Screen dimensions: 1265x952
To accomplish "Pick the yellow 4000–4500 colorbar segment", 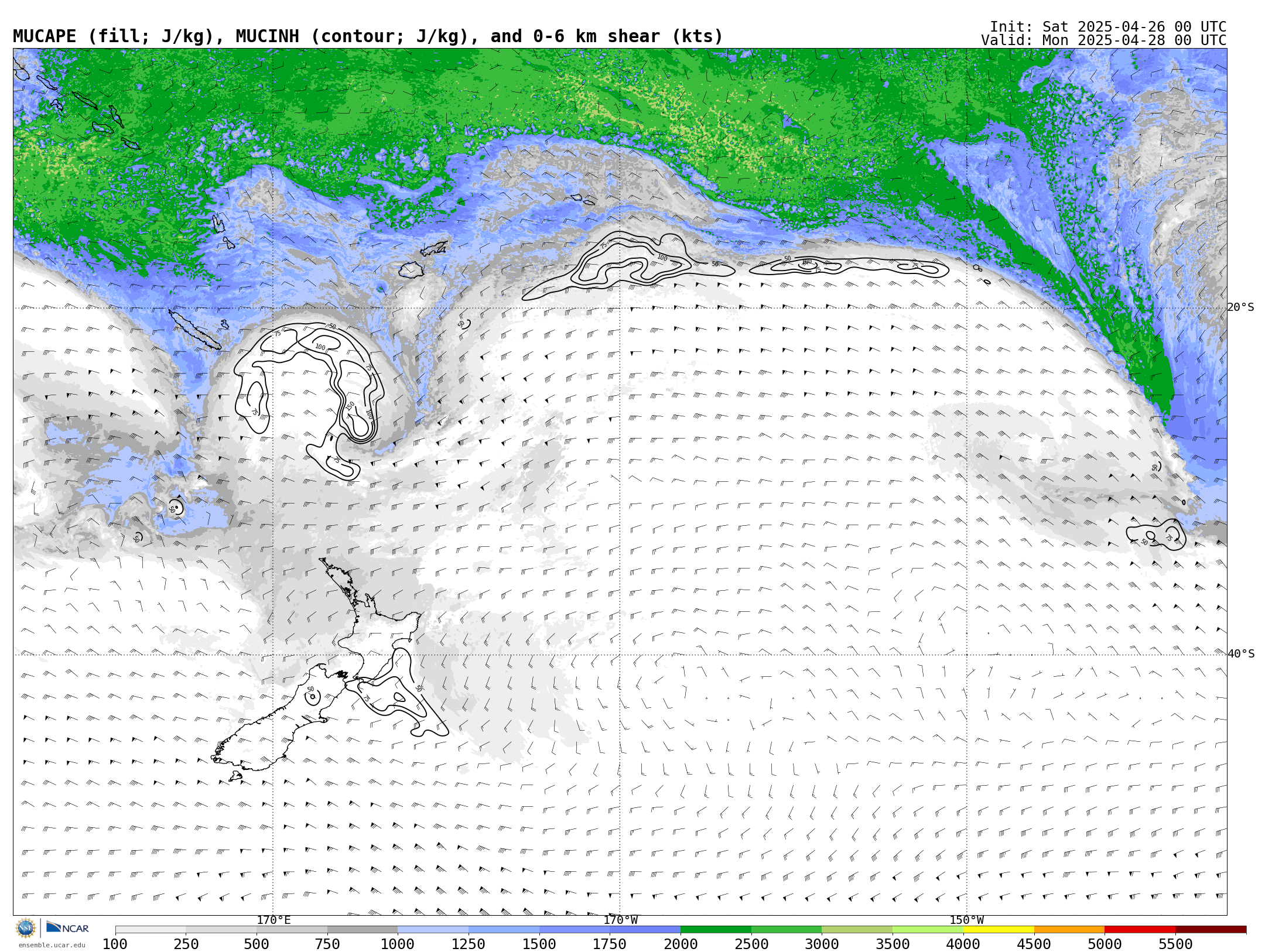I will click(x=999, y=930).
